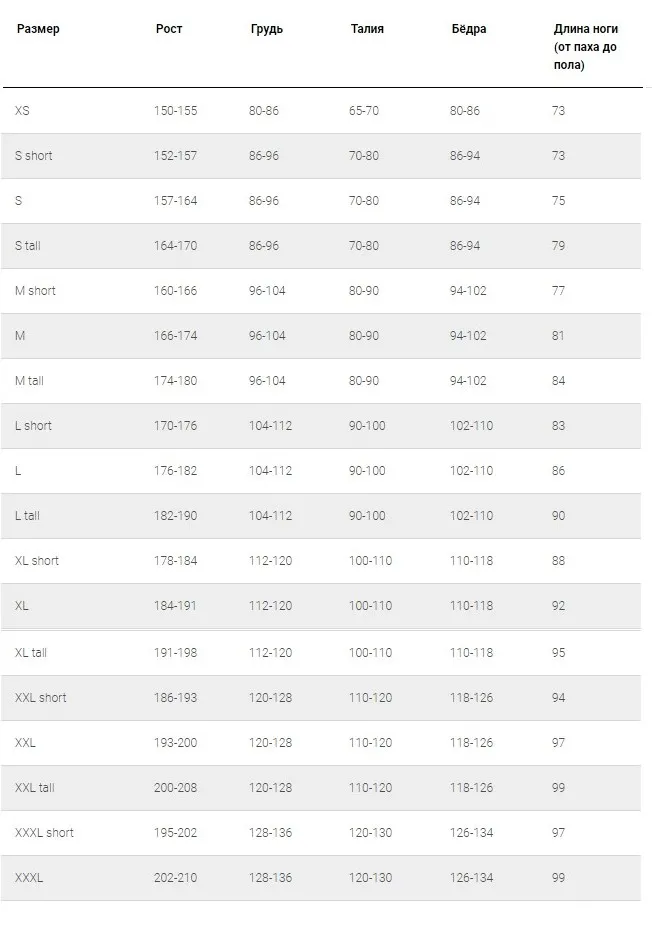Select the Талия column header

pos(367,29)
